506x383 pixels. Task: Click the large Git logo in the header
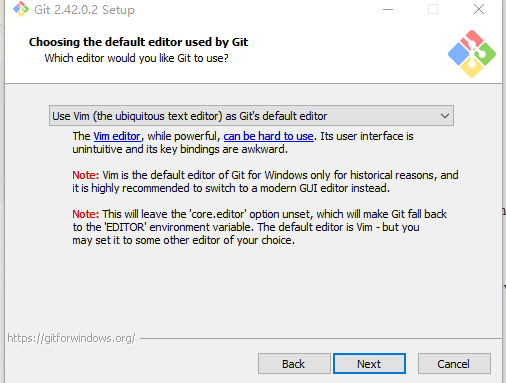pos(472,54)
